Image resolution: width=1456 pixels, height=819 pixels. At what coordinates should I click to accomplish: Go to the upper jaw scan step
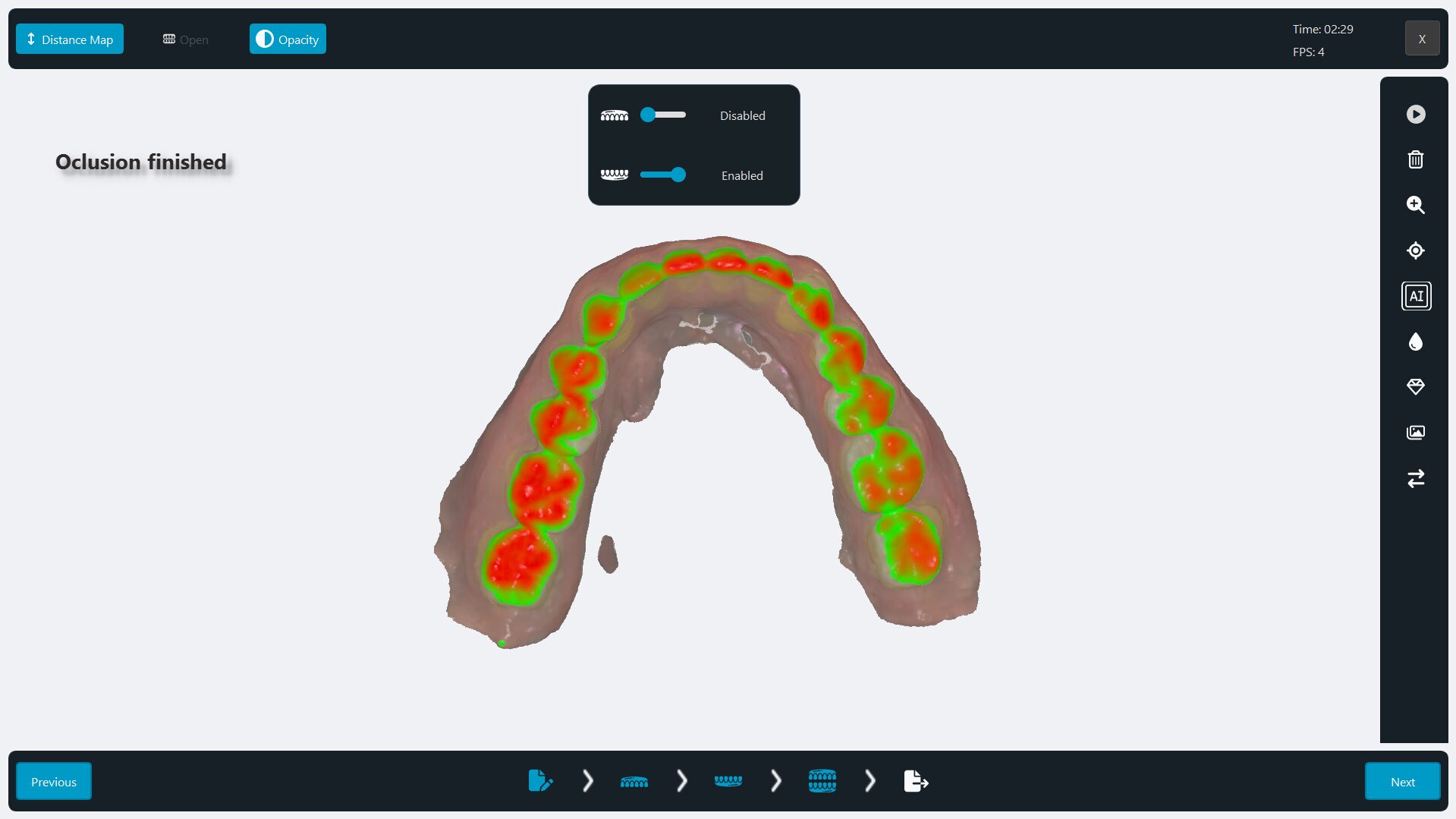coord(634,781)
